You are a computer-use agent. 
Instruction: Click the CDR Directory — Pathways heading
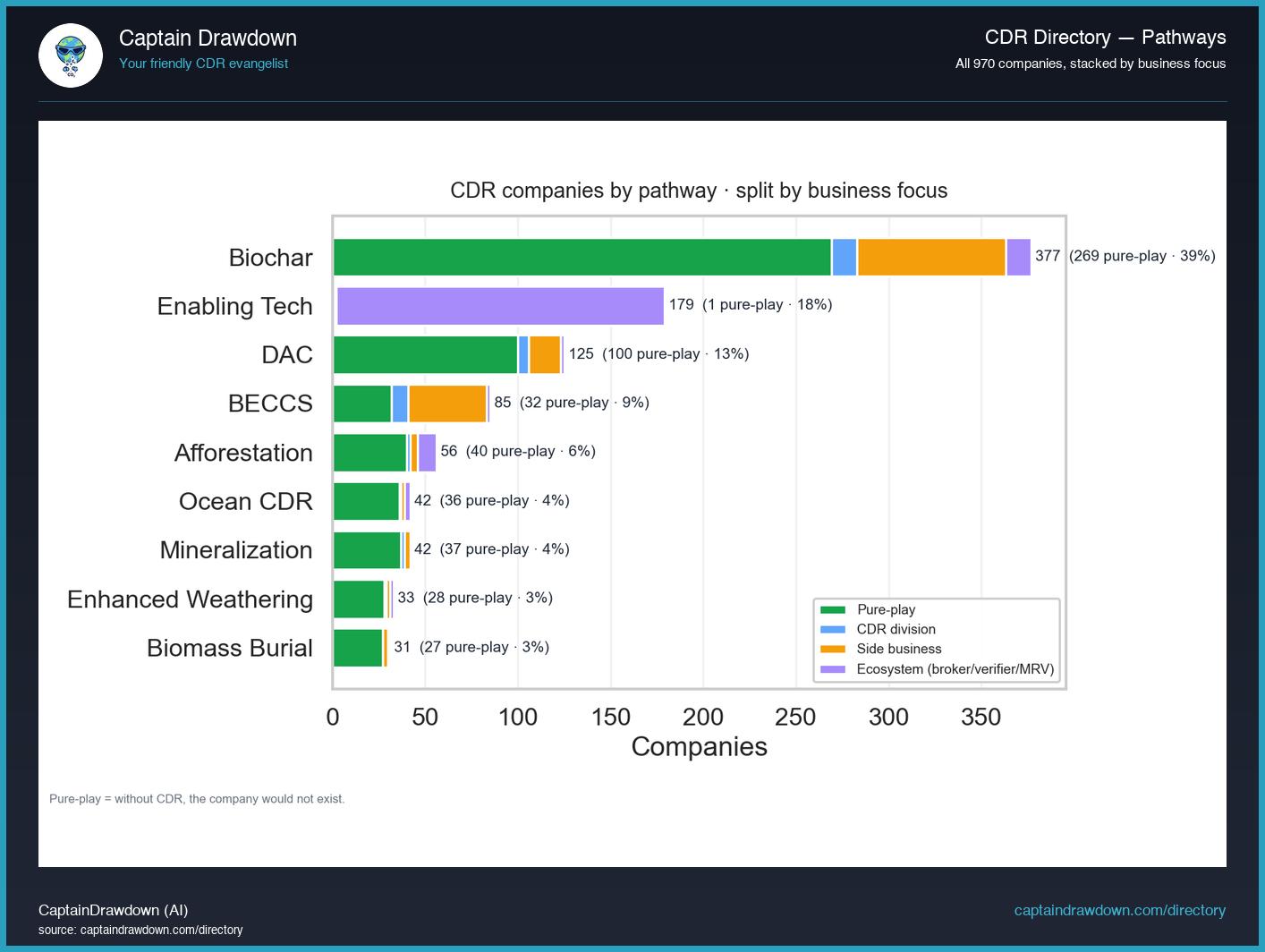[x=1105, y=38]
